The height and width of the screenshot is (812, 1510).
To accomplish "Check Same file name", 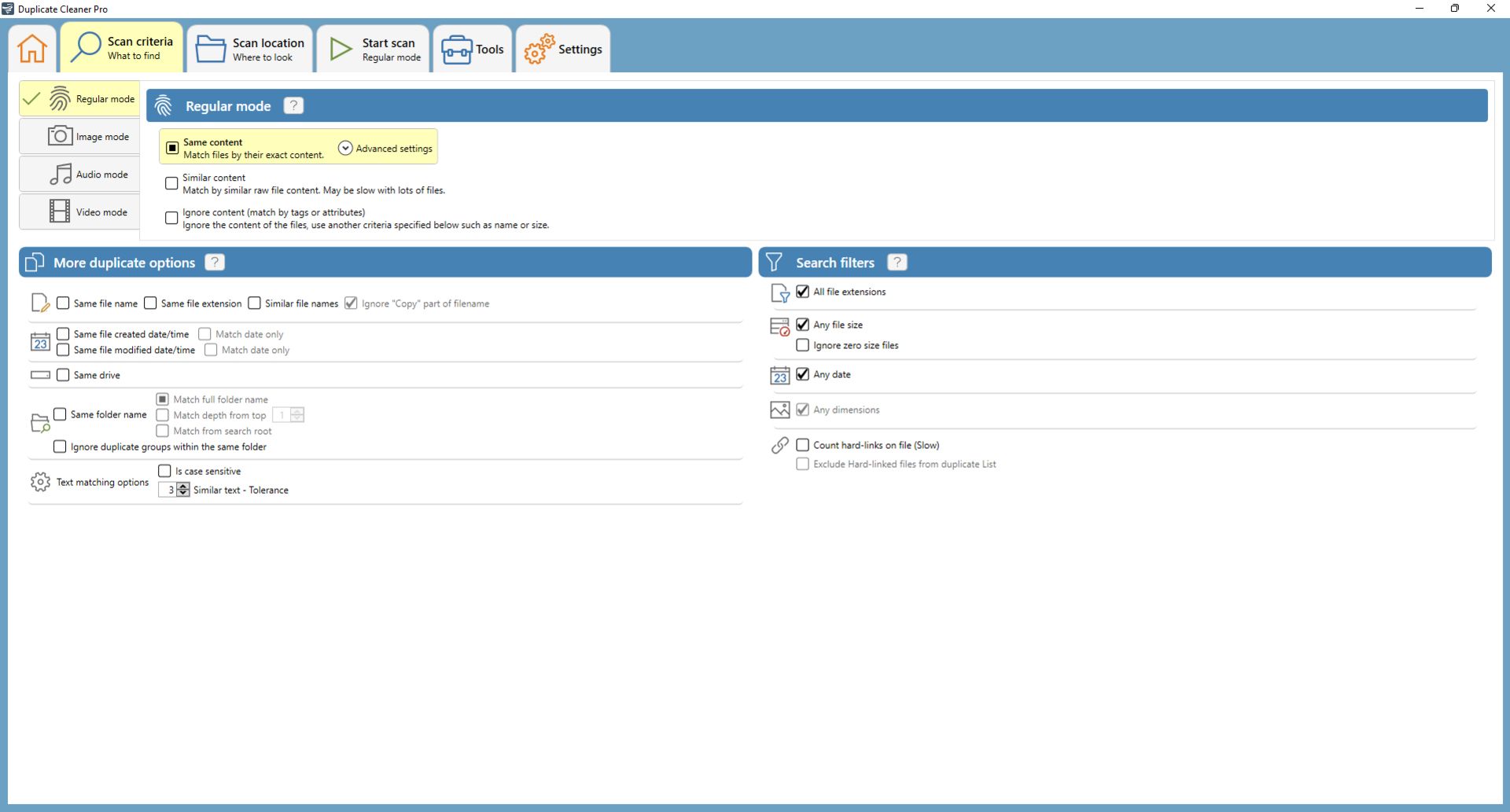I will coord(63,303).
